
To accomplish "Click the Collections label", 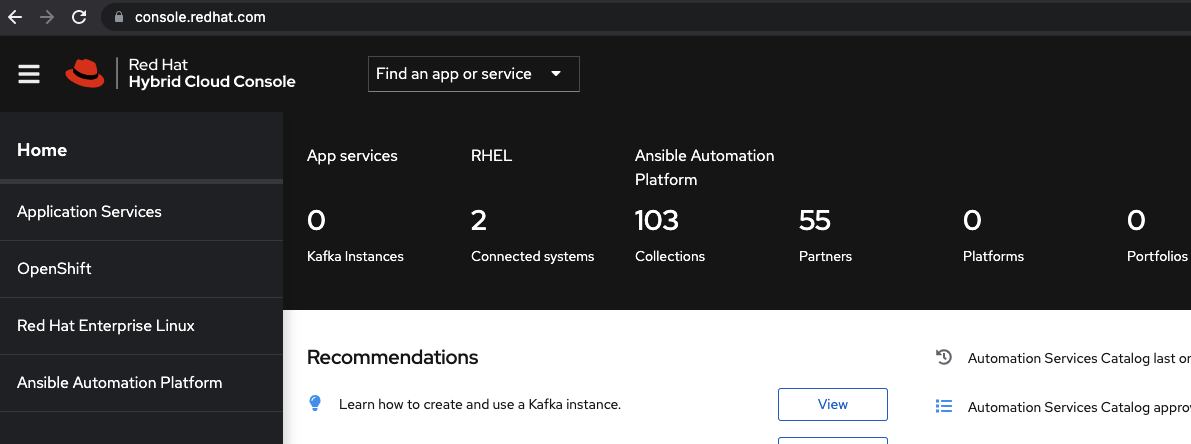I will click(670, 257).
